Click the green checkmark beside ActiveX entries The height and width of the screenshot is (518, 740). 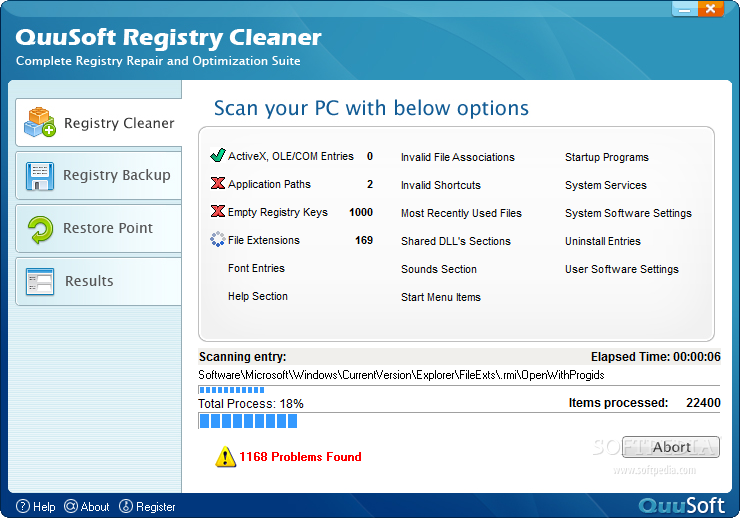[218, 155]
